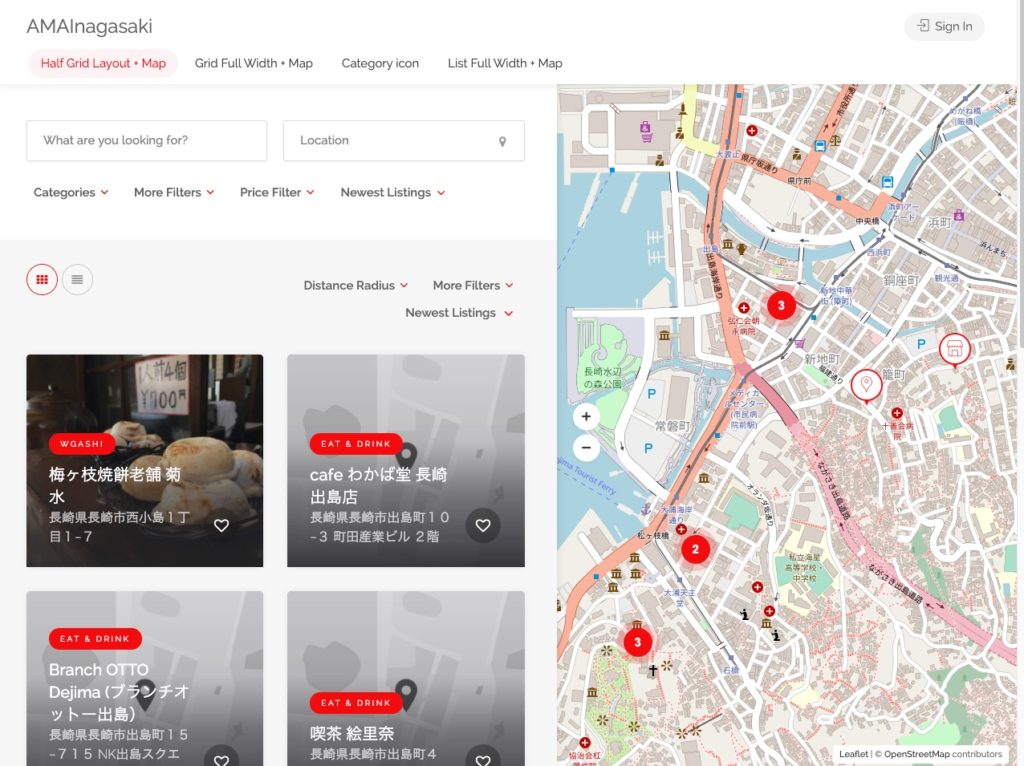Bookmark cafe わかば堂 with the heart icon
Screen dimensions: 1024x766
(x=483, y=525)
